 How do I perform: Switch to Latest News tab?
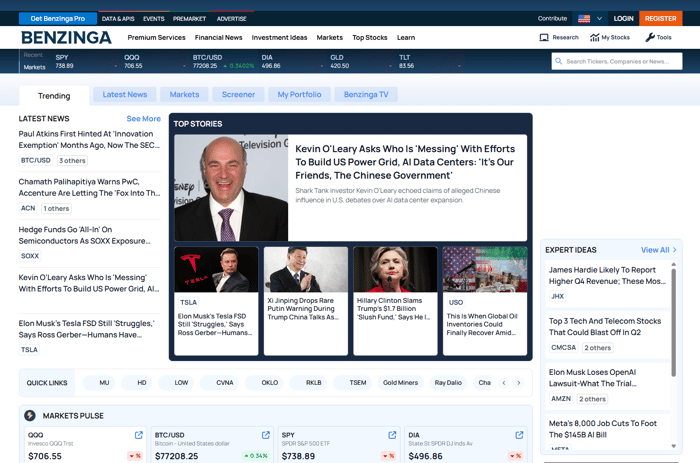tap(125, 95)
